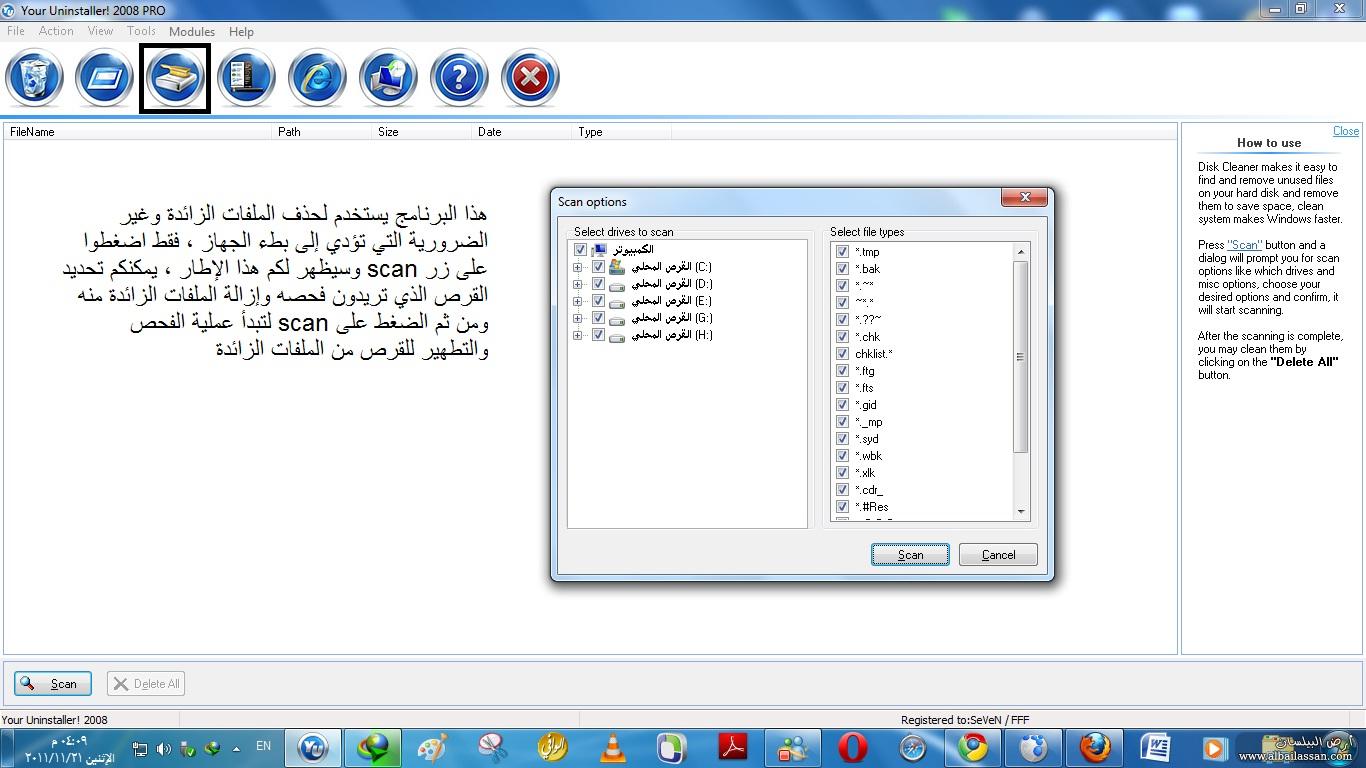Click the blue question mark help icon

tap(459, 78)
